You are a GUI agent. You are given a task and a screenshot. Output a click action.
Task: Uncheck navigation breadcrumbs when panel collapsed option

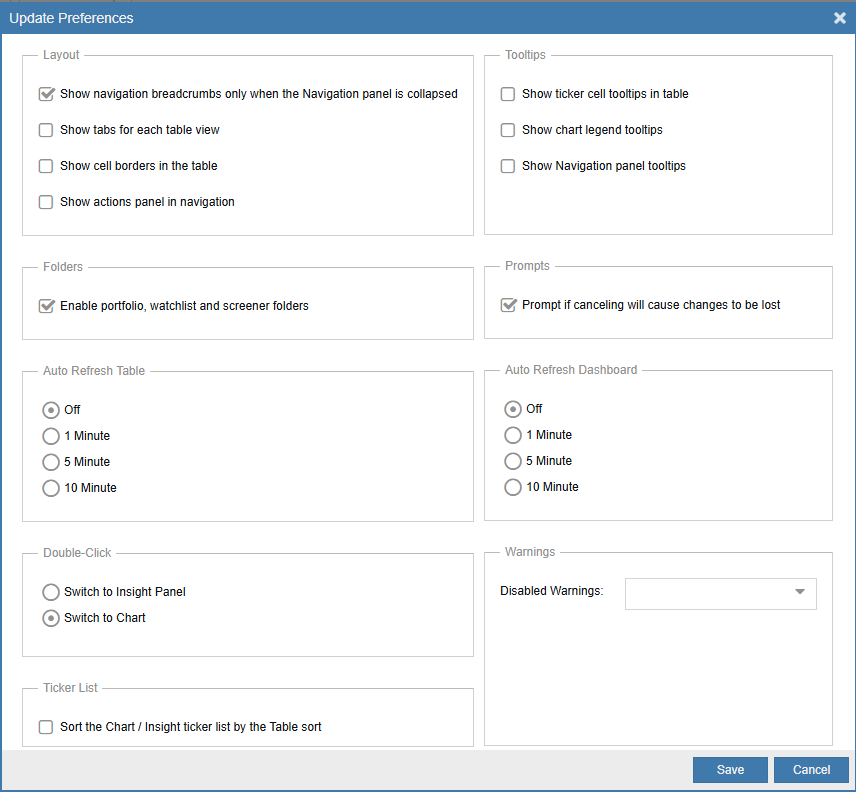click(46, 94)
